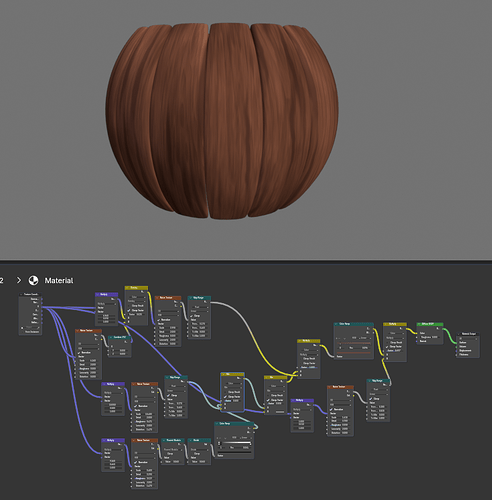Image resolution: width=492 pixels, height=500 pixels.
Task: Collapse the Diffuse BSDF node via header arrow
Action: [x=419, y=324]
